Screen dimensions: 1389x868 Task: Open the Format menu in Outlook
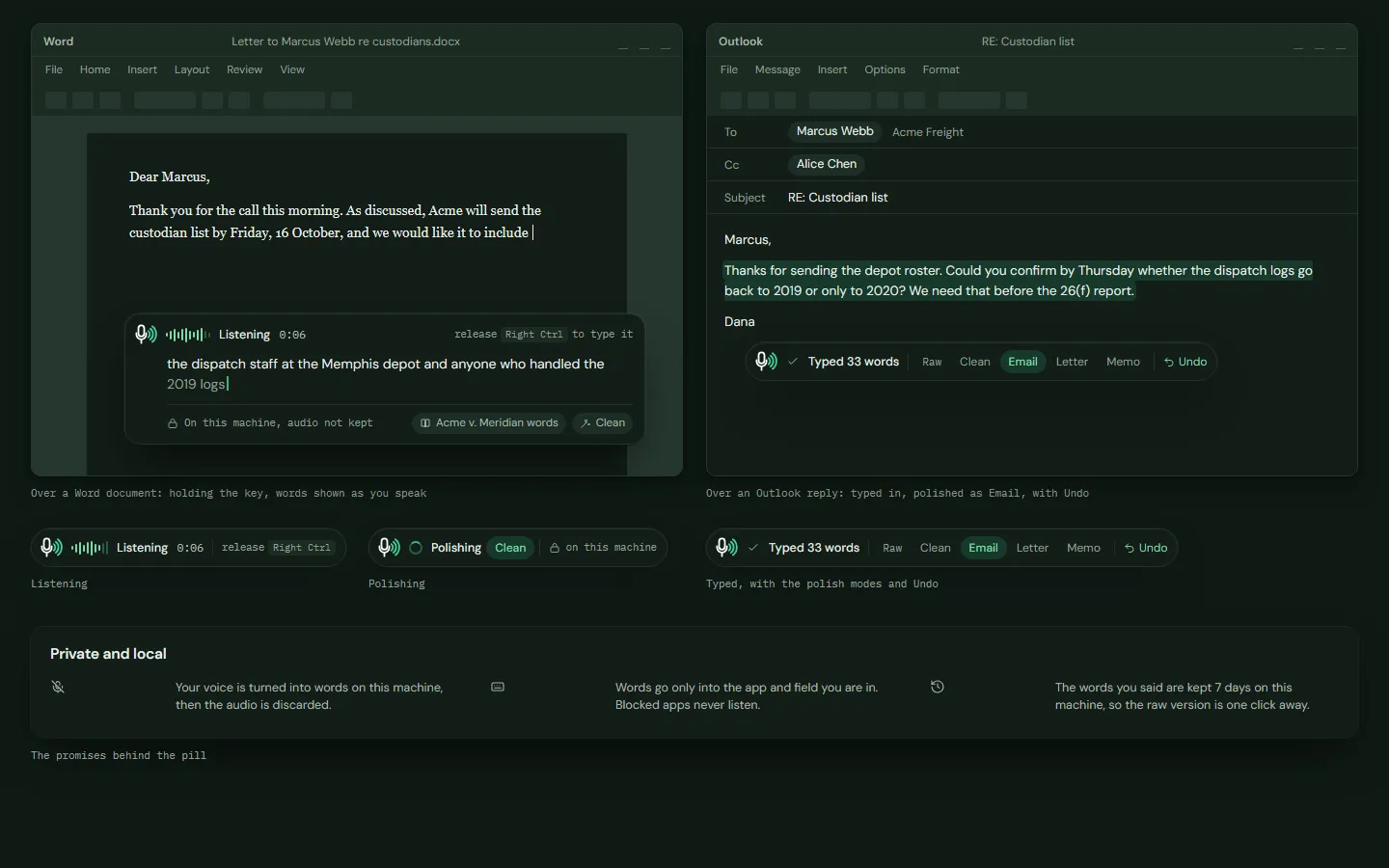tap(940, 69)
